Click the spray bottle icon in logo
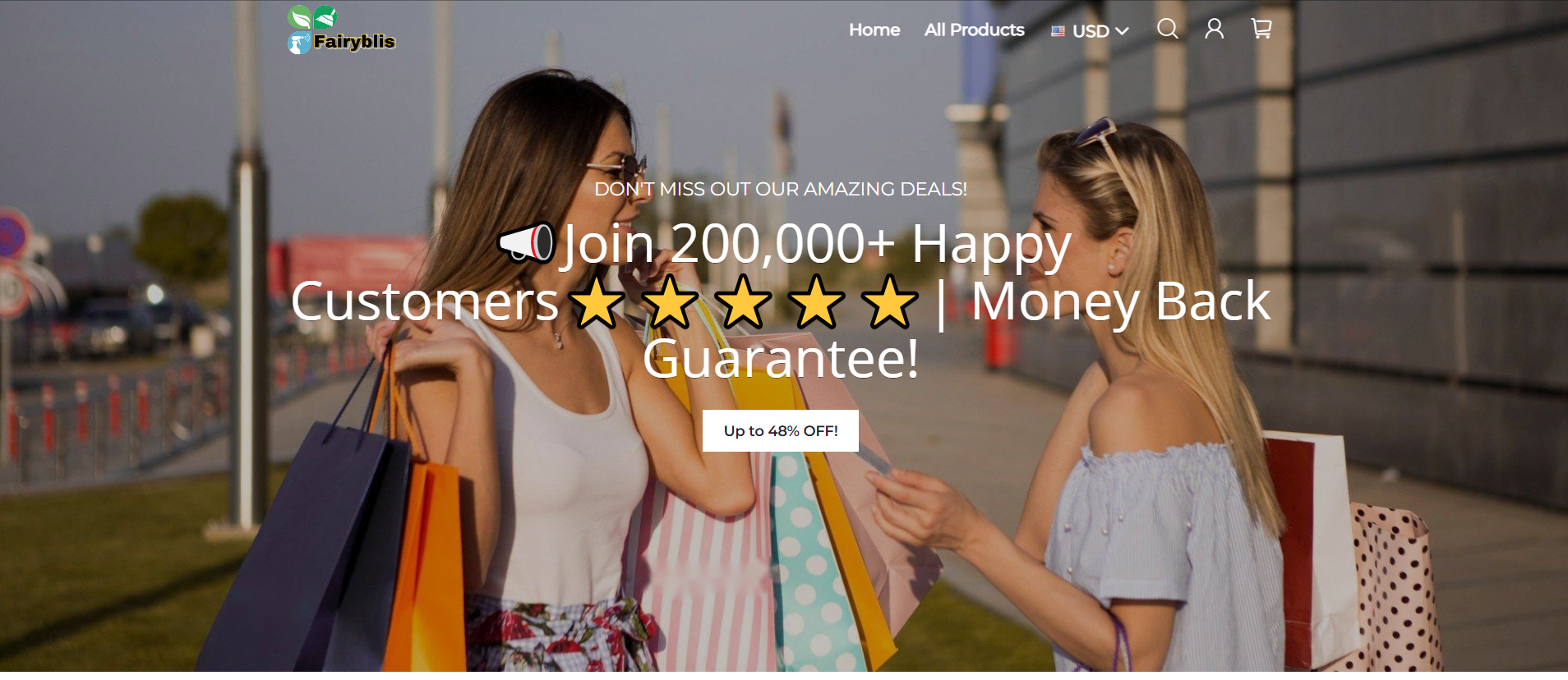1568x680 pixels. click(x=299, y=43)
